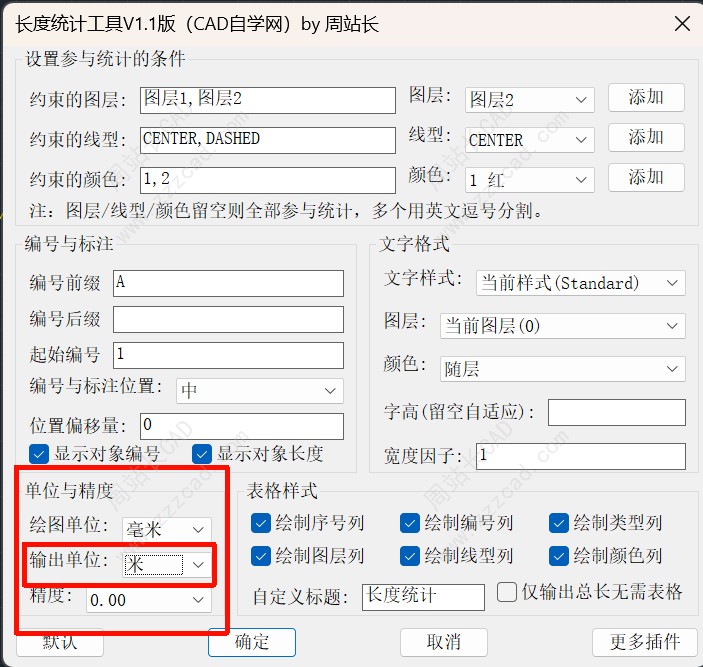This screenshot has width=703, height=667.
Task: Click the 更多插件 button
Action: click(x=644, y=641)
